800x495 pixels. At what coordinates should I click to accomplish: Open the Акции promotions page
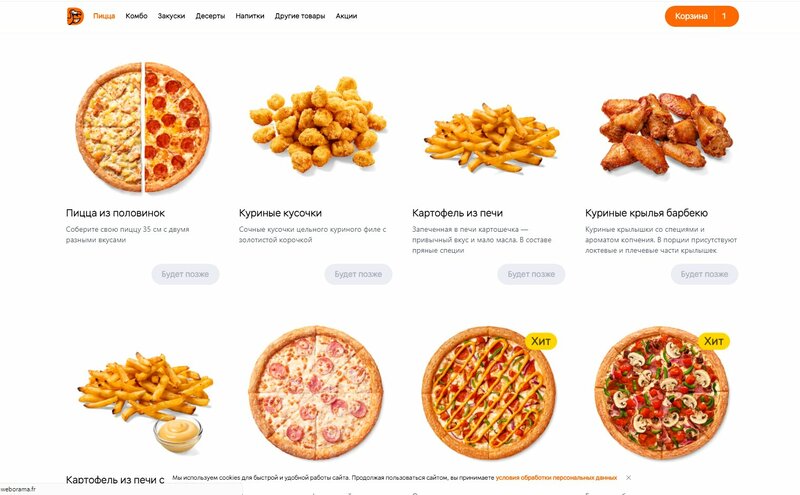tap(346, 16)
